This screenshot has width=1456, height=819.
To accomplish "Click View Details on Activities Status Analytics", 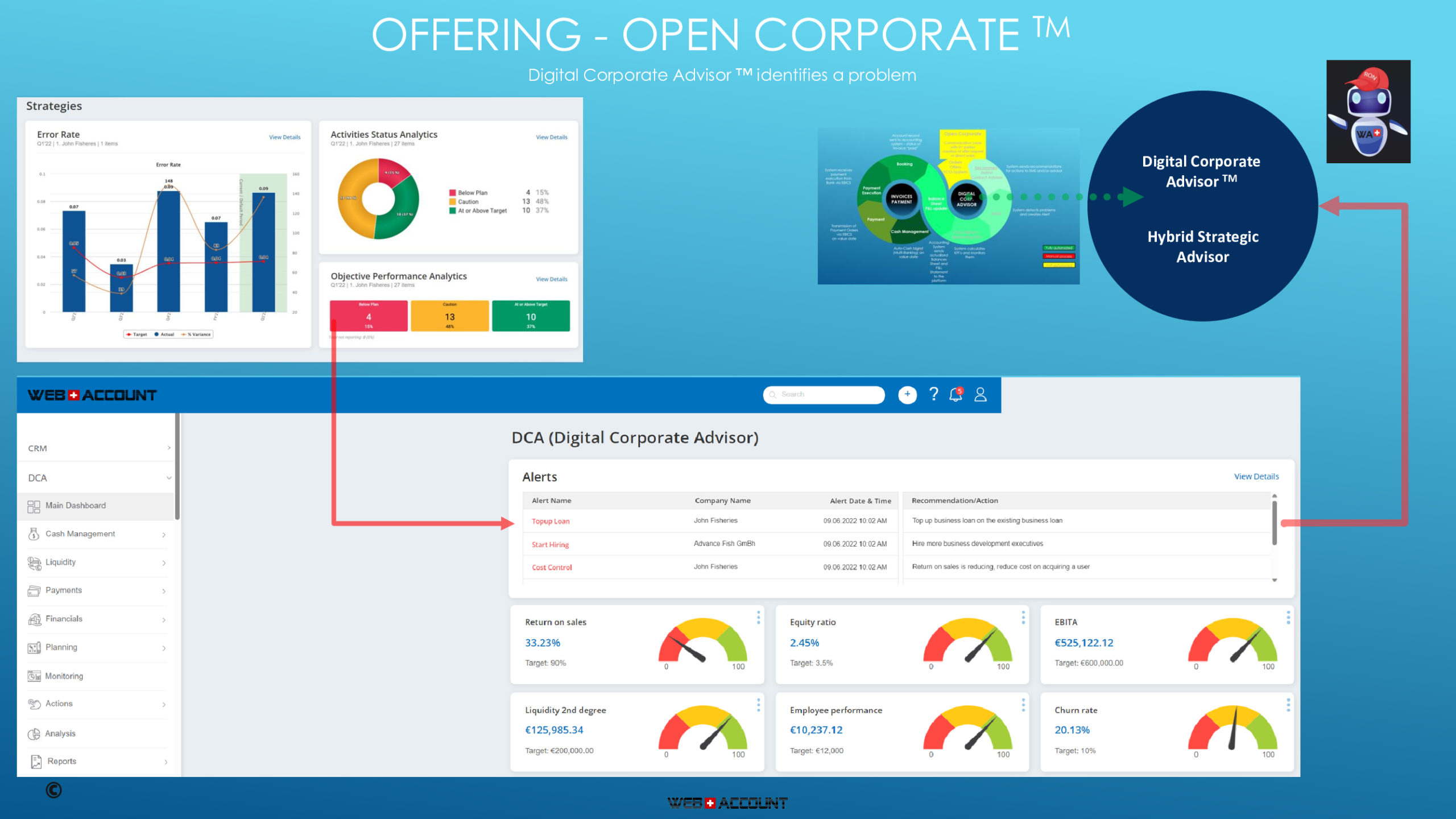I will click(x=551, y=137).
